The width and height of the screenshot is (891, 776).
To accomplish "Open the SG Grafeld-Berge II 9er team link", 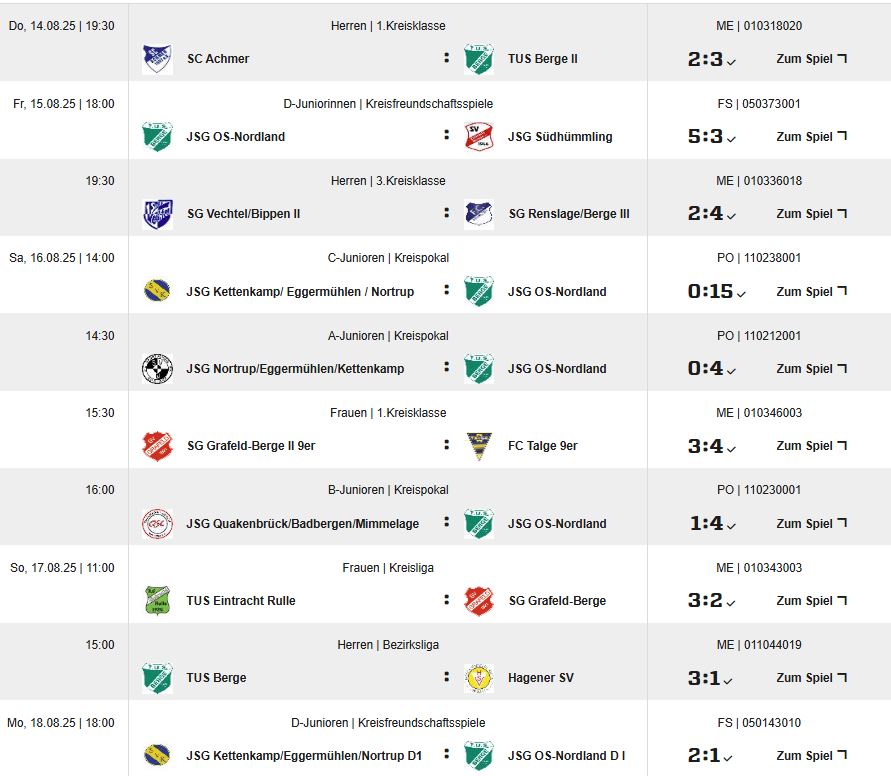I will [251, 446].
